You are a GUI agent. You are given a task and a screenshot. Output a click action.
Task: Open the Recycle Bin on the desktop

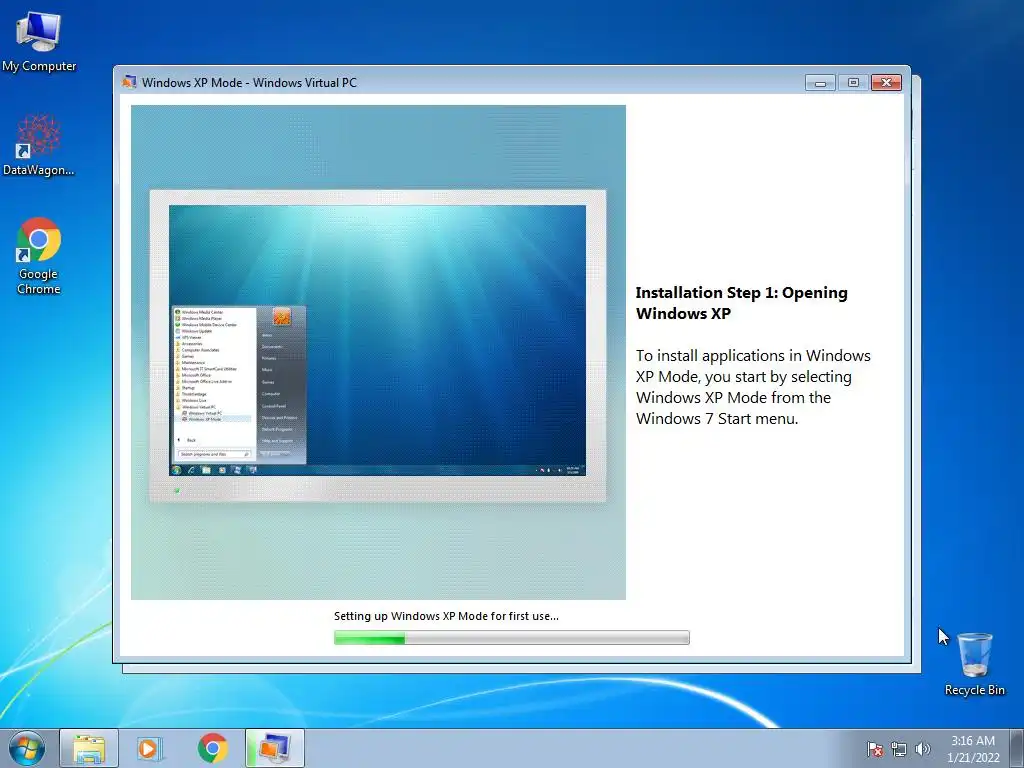[974, 664]
